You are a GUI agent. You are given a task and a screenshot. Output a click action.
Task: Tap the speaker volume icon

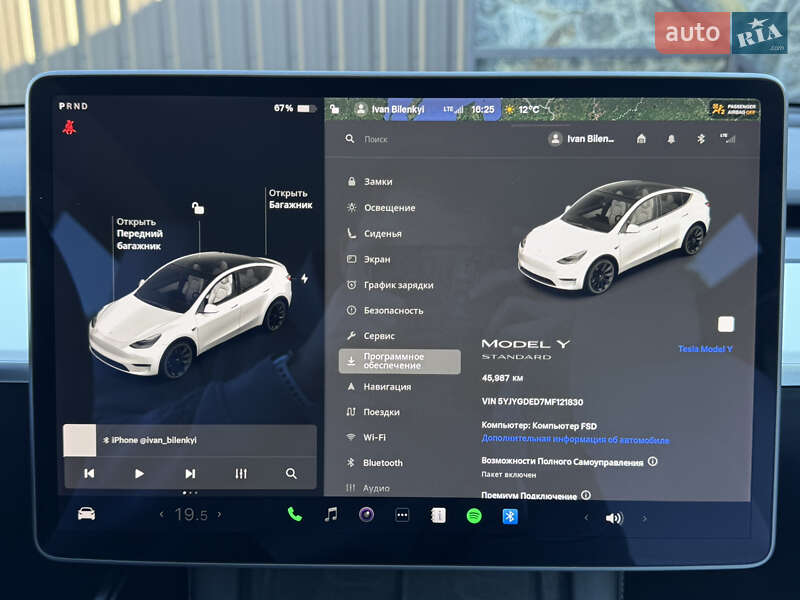(614, 518)
